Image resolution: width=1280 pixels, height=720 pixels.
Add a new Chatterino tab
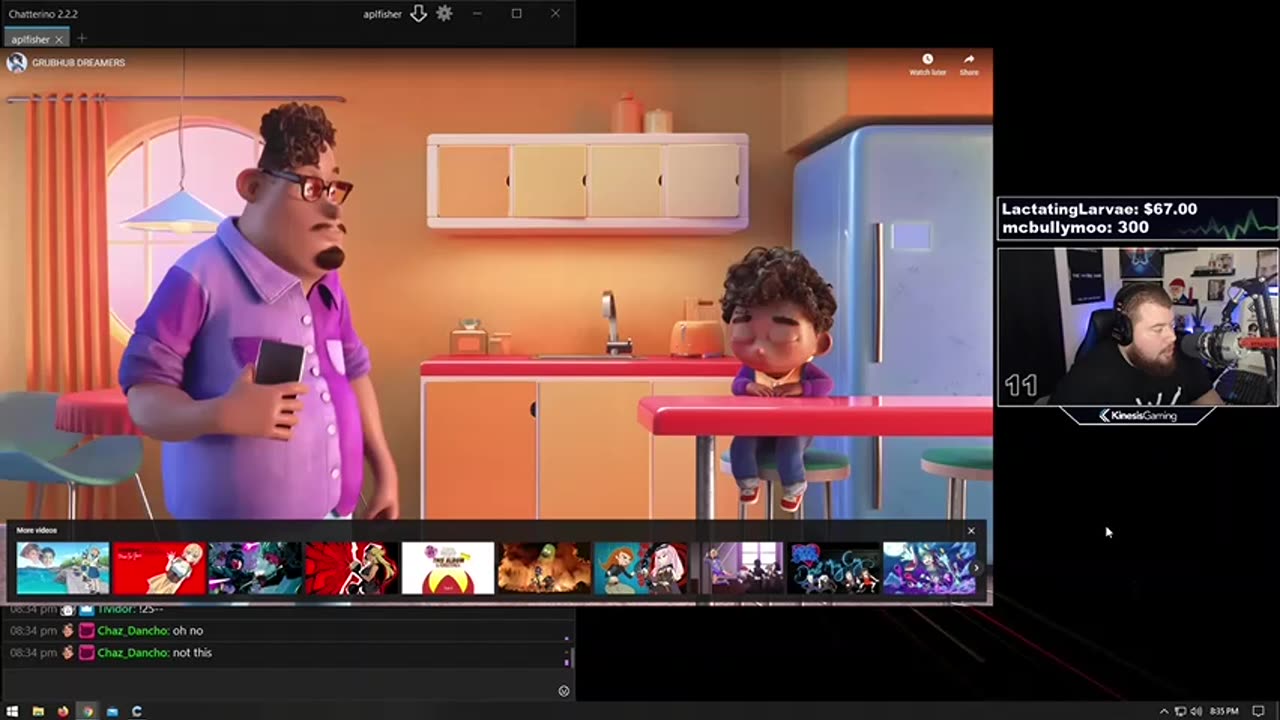tap(82, 39)
